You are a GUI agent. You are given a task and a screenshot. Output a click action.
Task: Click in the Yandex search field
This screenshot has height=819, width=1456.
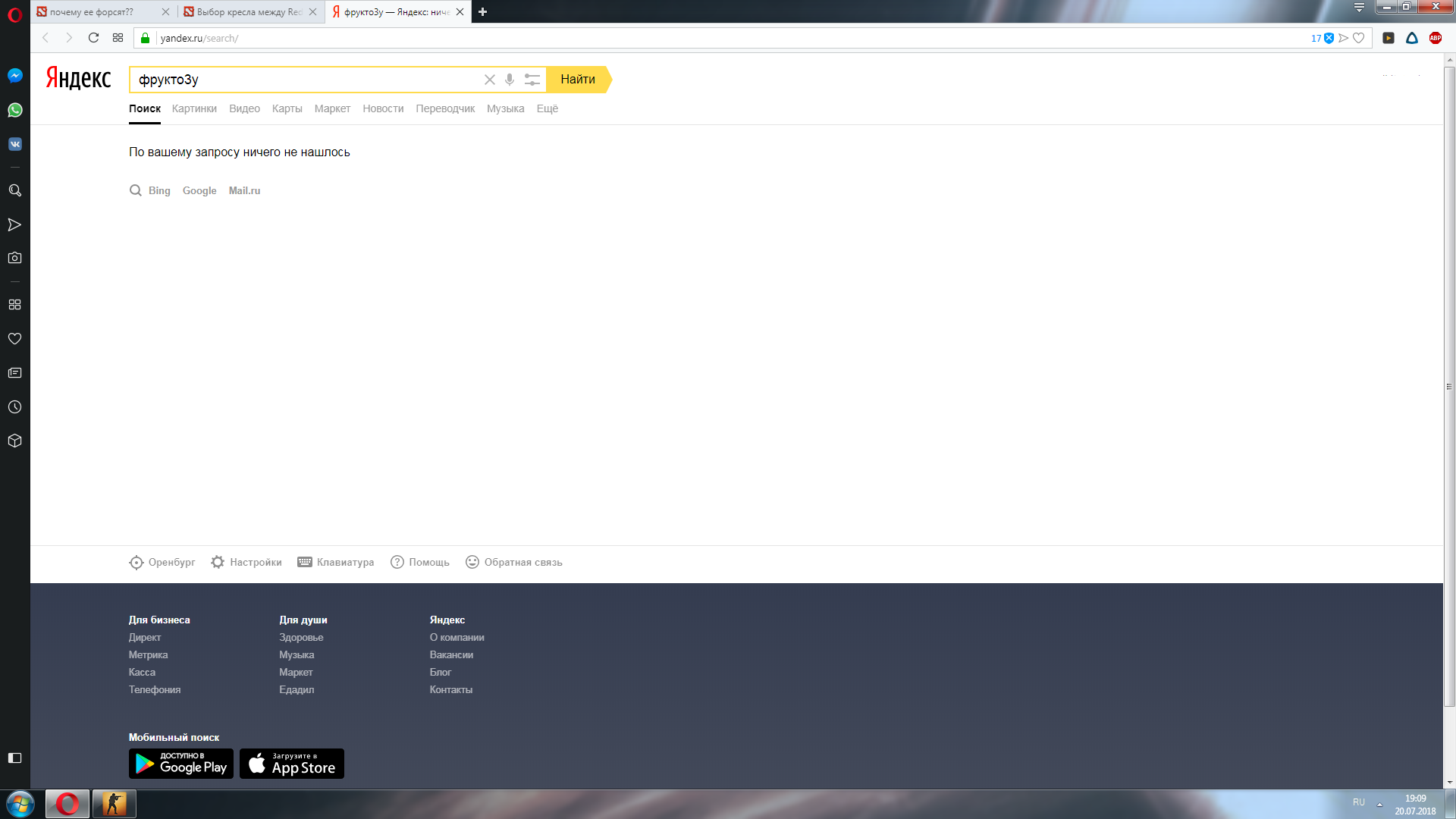point(303,80)
